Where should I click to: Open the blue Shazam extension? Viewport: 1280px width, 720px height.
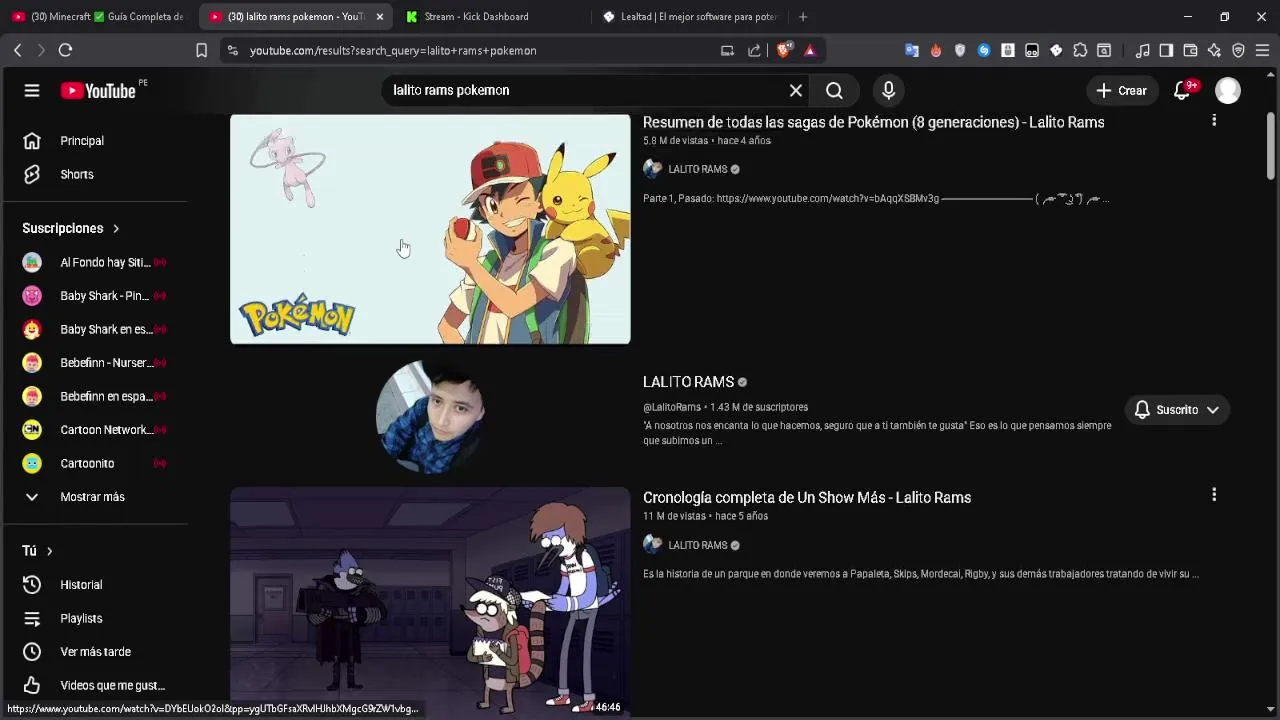[984, 50]
